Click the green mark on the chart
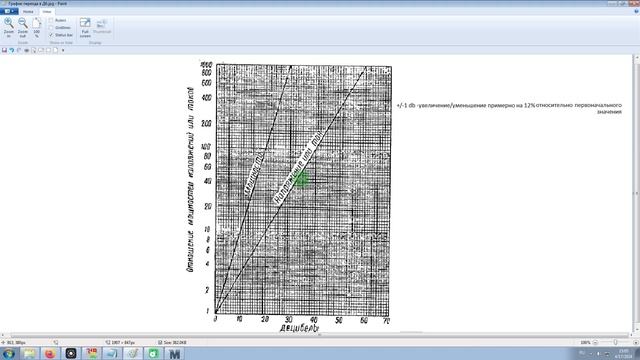The image size is (640, 360). [x=302, y=179]
